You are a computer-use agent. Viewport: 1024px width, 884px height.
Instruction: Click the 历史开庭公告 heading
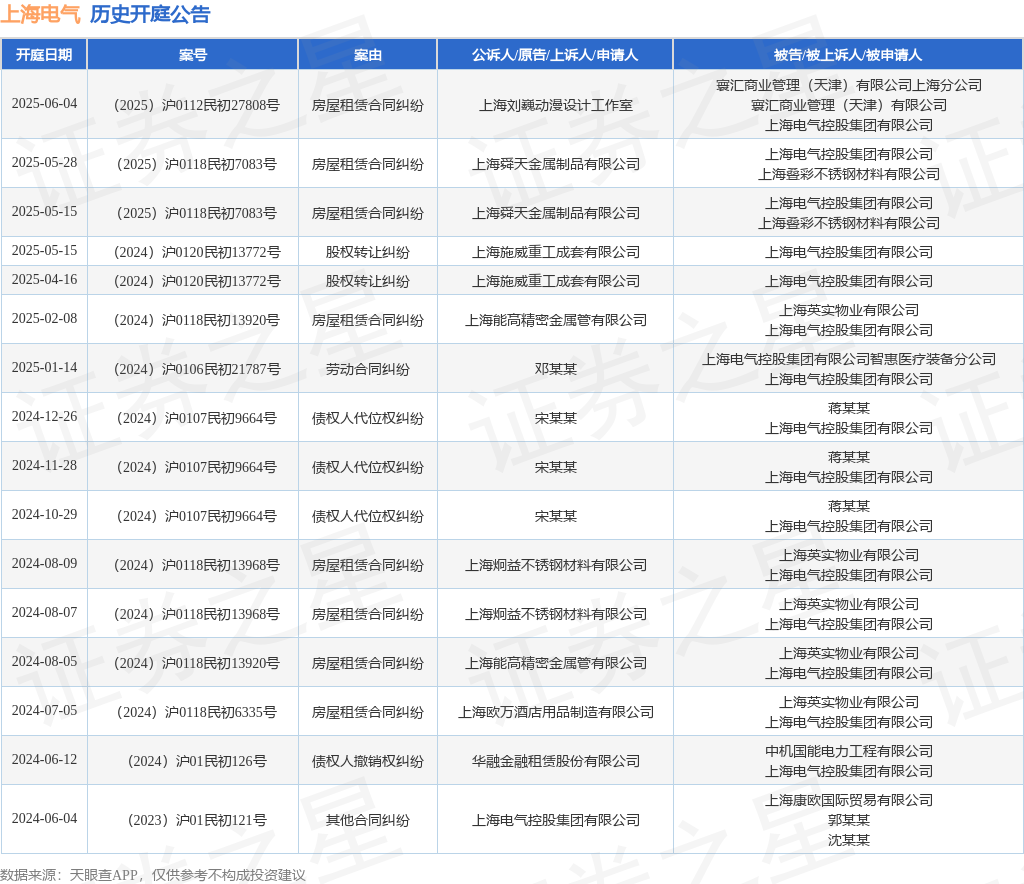coord(150,14)
